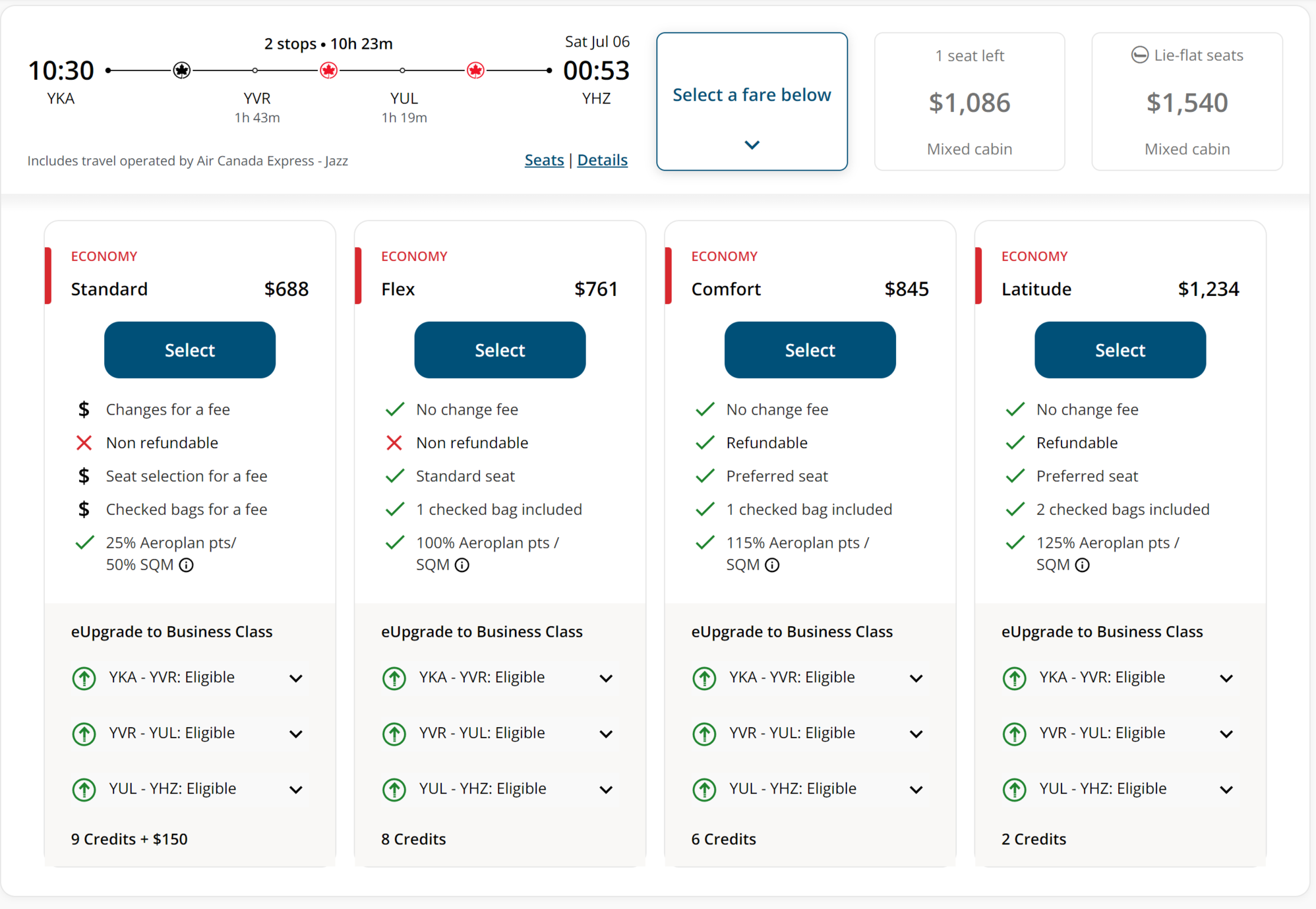This screenshot has height=909, width=1316.
Task: Click black airline logo on flight route
Action: (182, 70)
